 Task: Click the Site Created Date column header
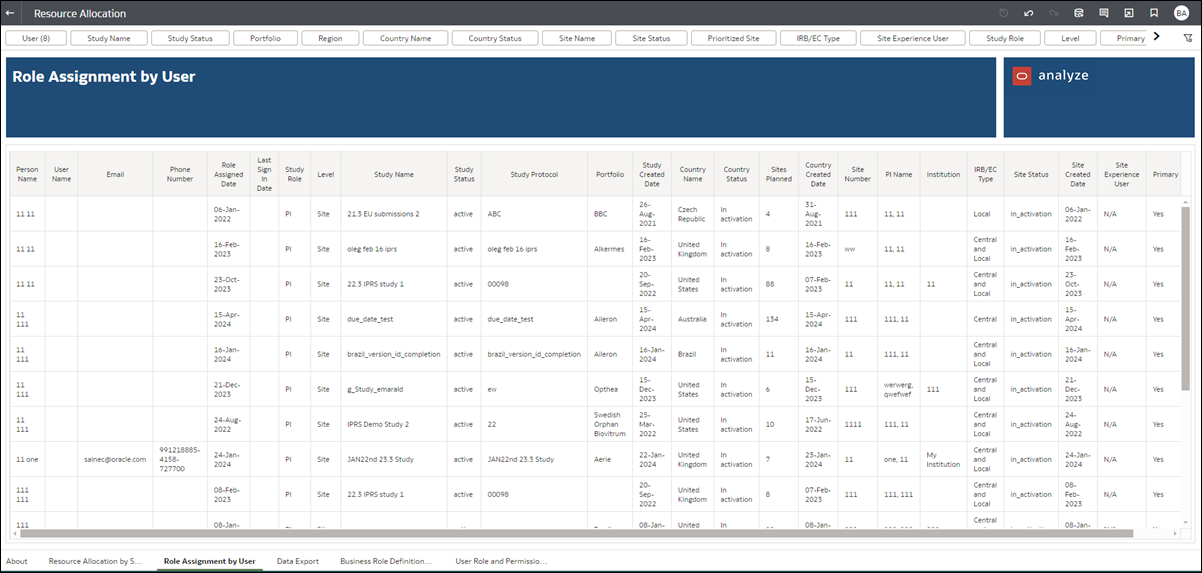click(x=1077, y=174)
